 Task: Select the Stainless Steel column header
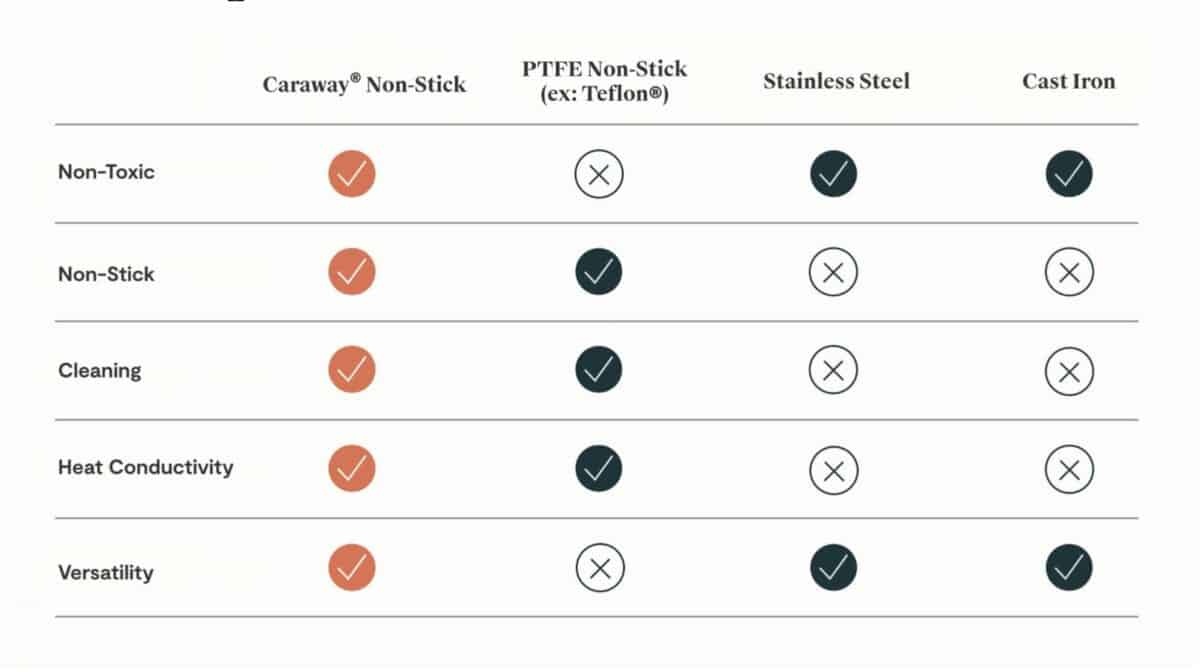(836, 81)
